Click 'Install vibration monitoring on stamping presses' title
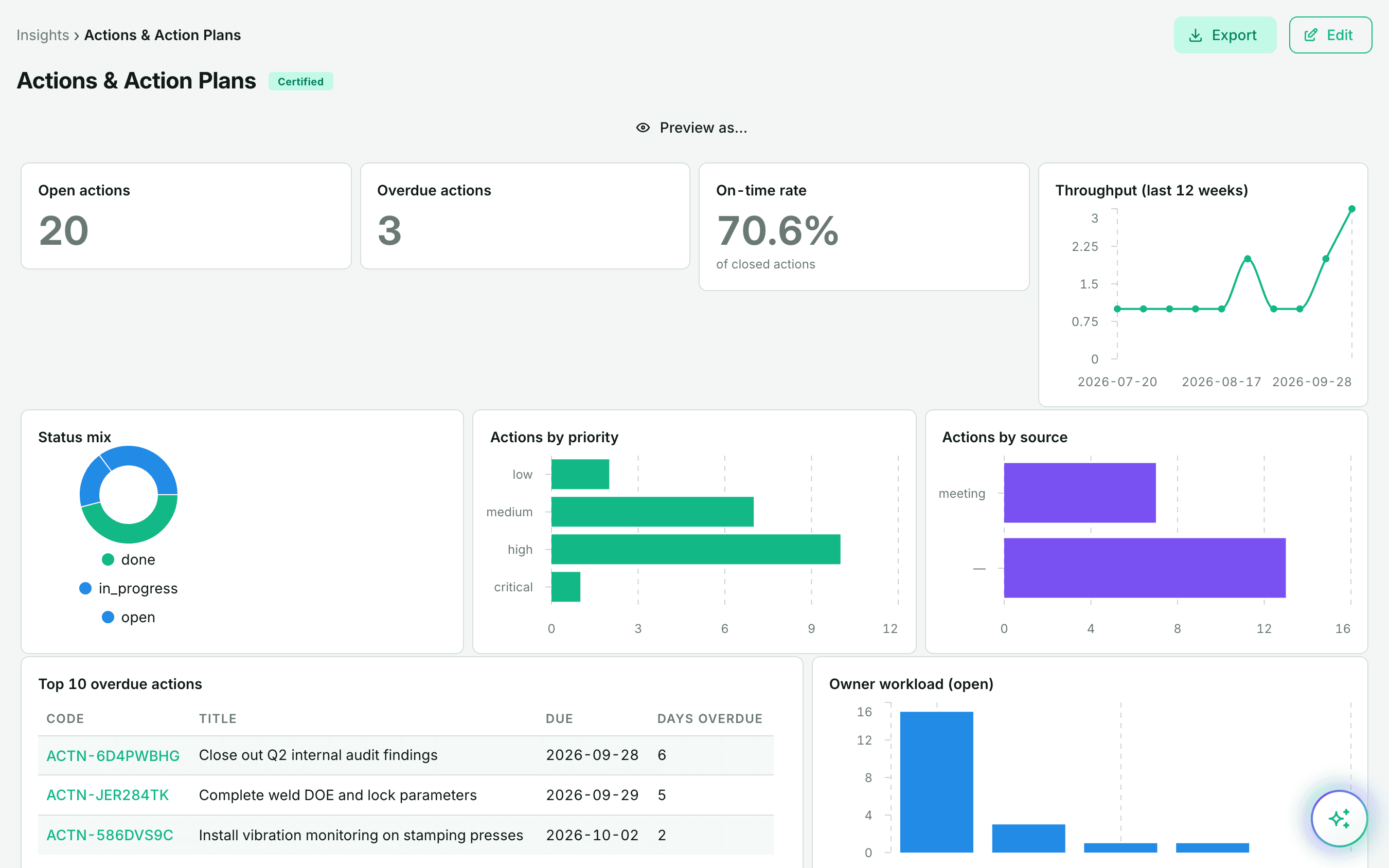This screenshot has height=868, width=1389. click(361, 835)
